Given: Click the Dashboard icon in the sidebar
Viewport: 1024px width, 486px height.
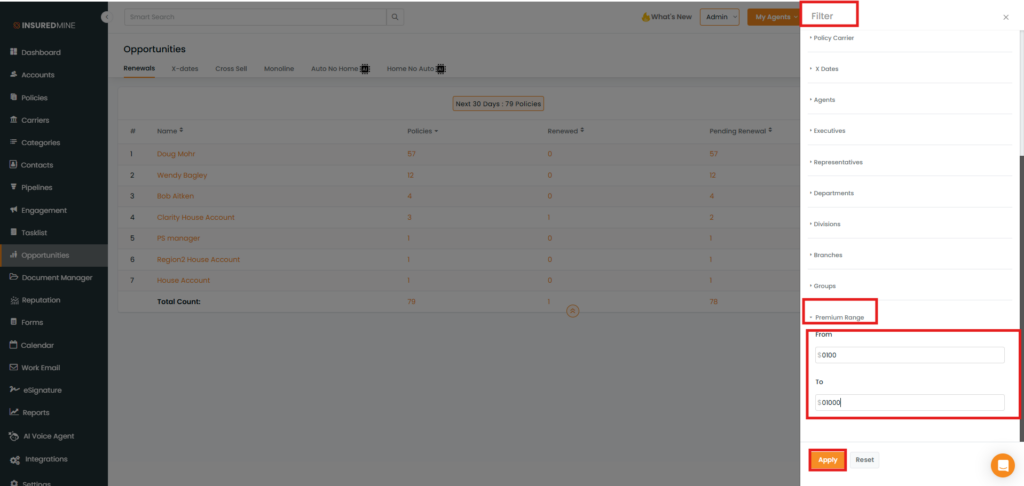Looking at the screenshot, I should pyautogui.click(x=13, y=52).
